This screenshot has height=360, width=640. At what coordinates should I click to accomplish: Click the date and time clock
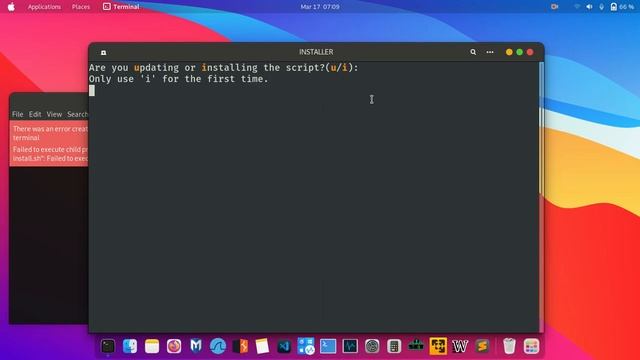coord(320,7)
